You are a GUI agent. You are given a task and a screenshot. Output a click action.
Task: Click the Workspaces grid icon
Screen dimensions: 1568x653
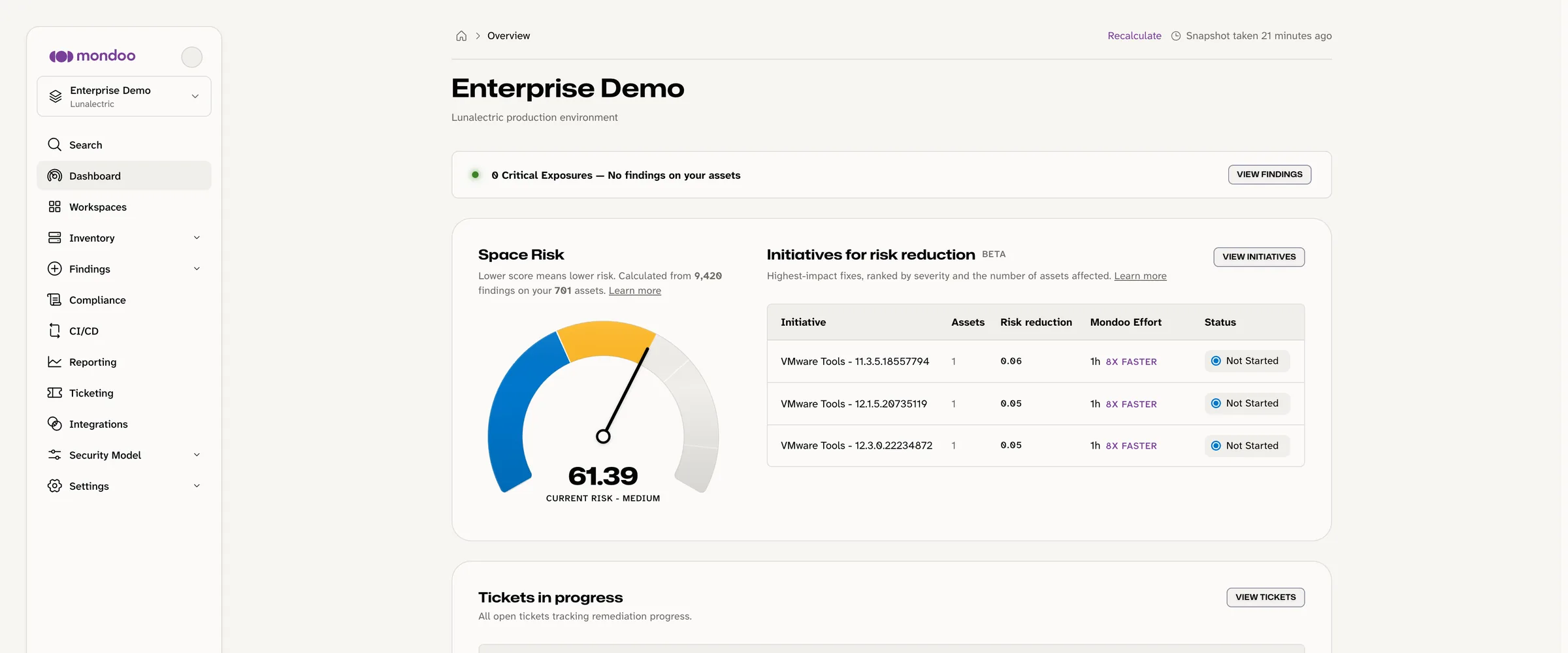pos(55,206)
